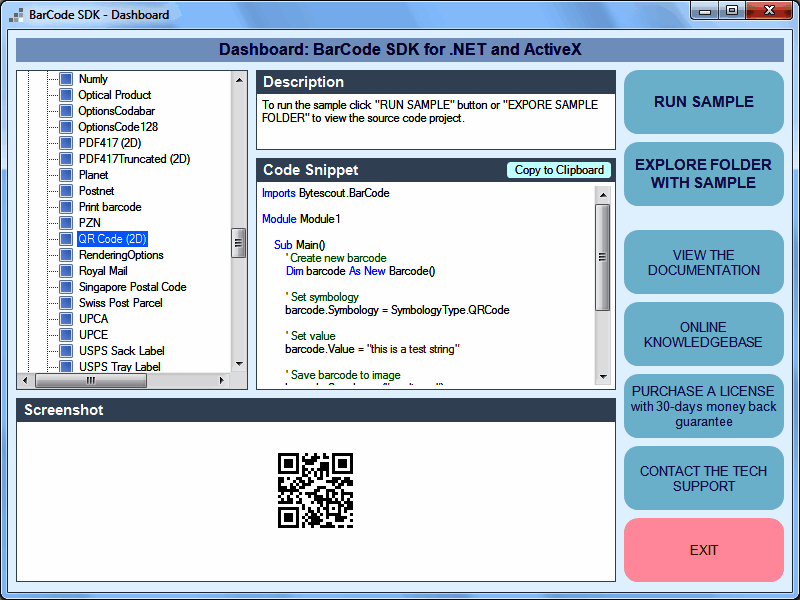
Task: Click the QR code screenshot image
Action: tap(315, 490)
